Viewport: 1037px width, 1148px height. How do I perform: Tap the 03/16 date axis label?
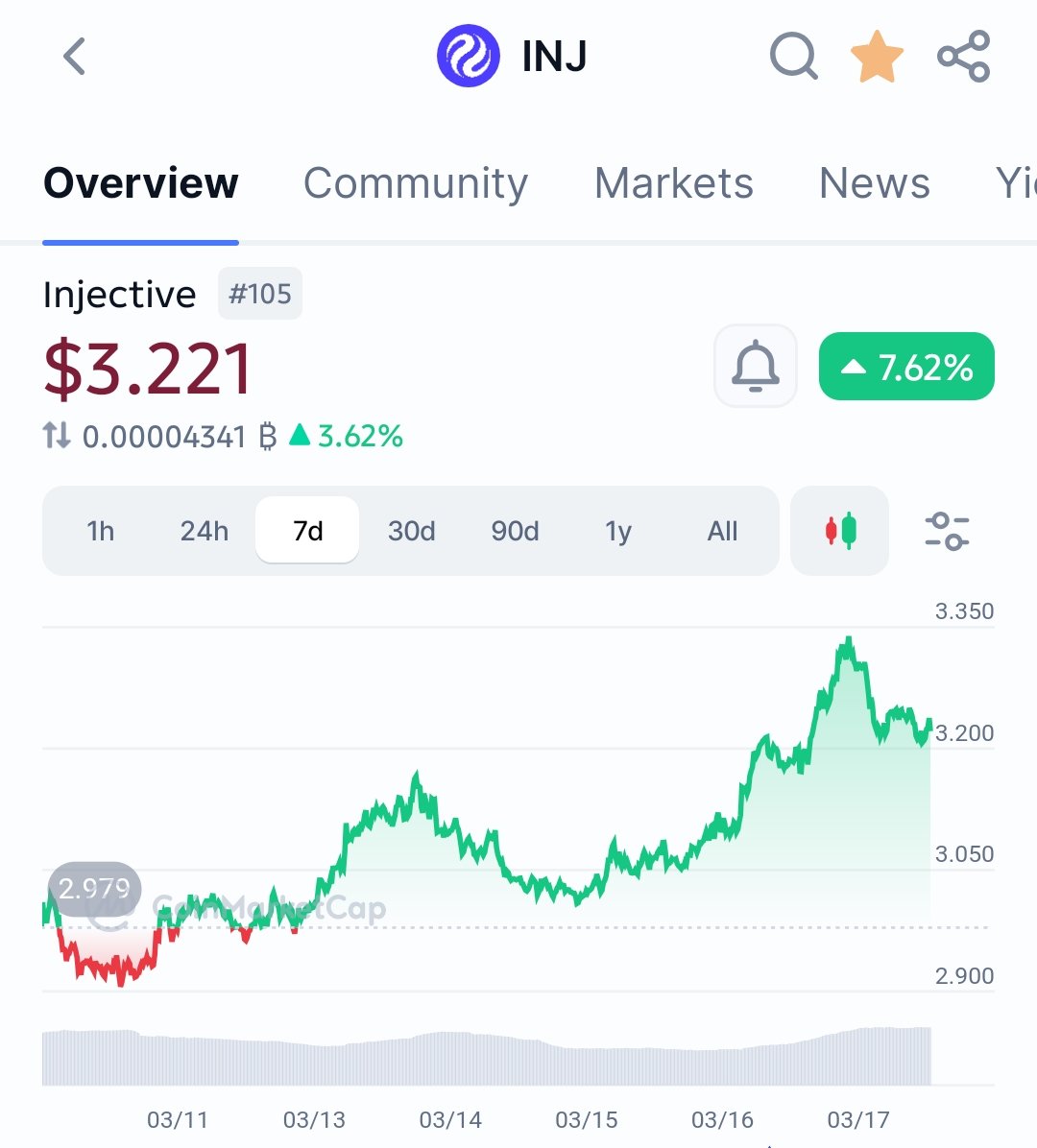tap(722, 1119)
